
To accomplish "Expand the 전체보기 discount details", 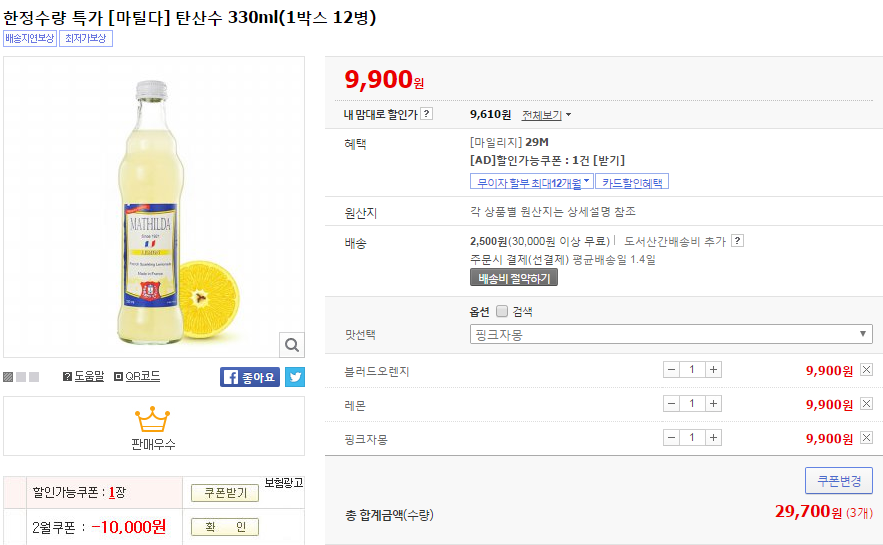I will [x=546, y=115].
